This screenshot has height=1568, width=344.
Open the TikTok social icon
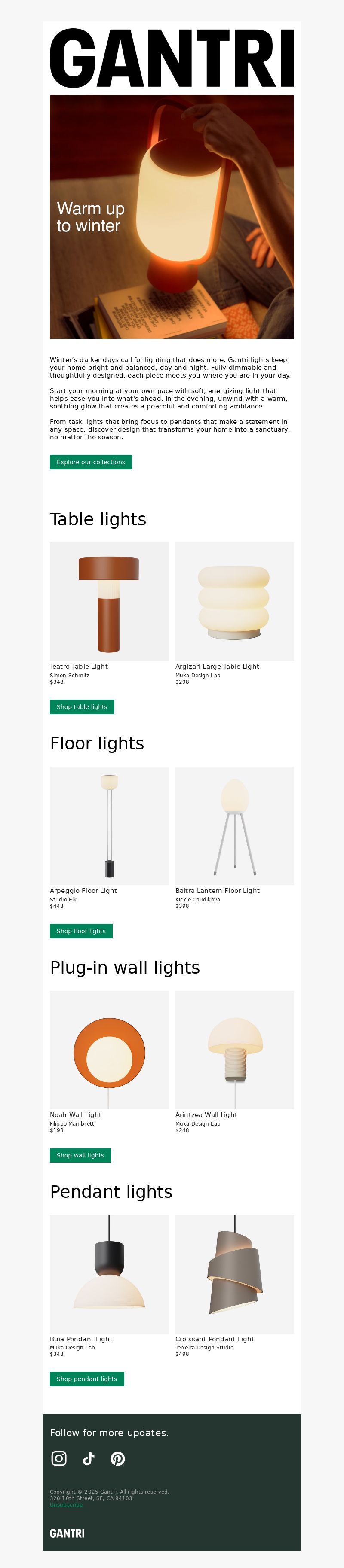click(89, 1458)
